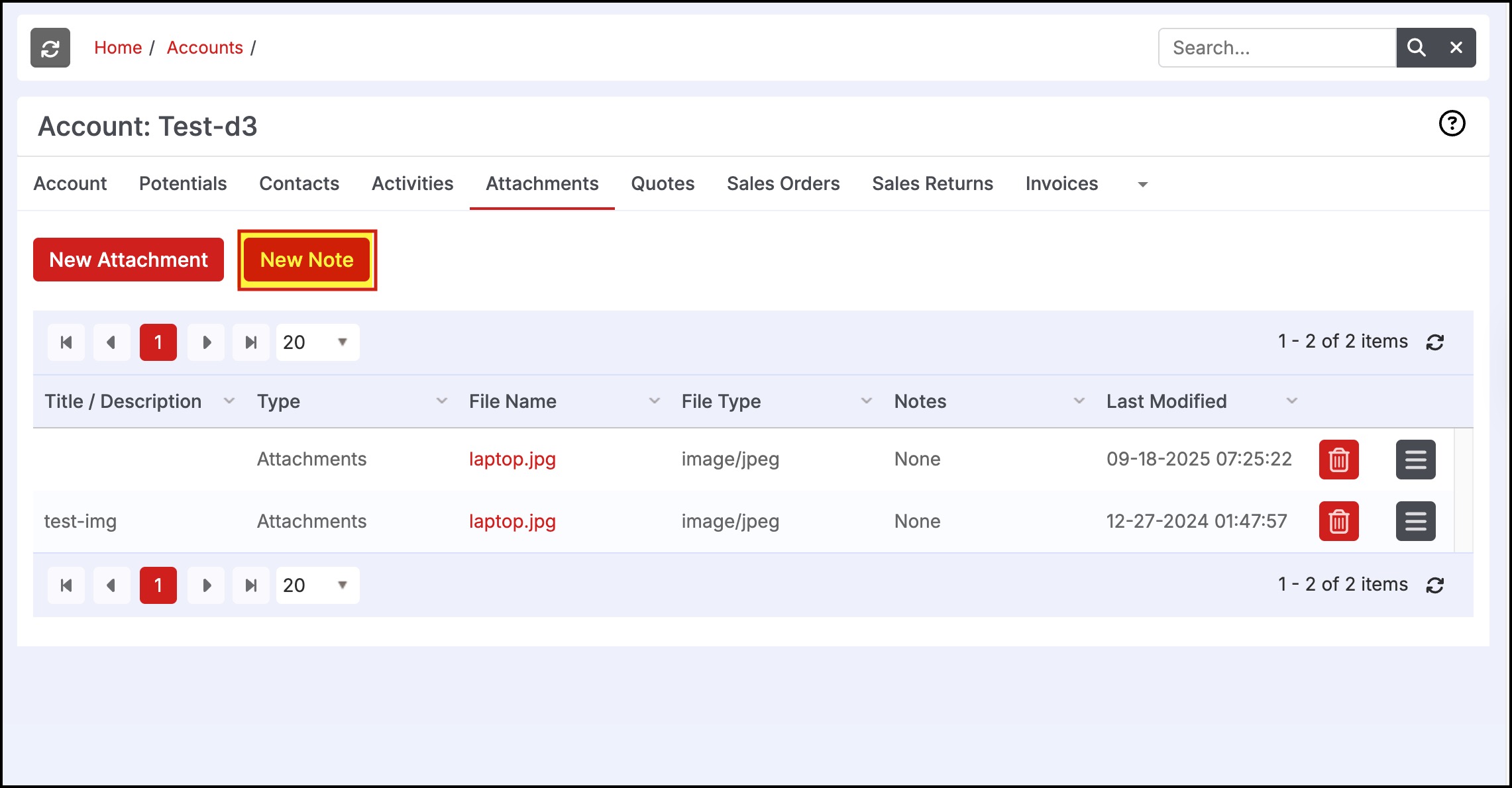
Task: Go to next page in bottom pager
Action: [x=206, y=585]
